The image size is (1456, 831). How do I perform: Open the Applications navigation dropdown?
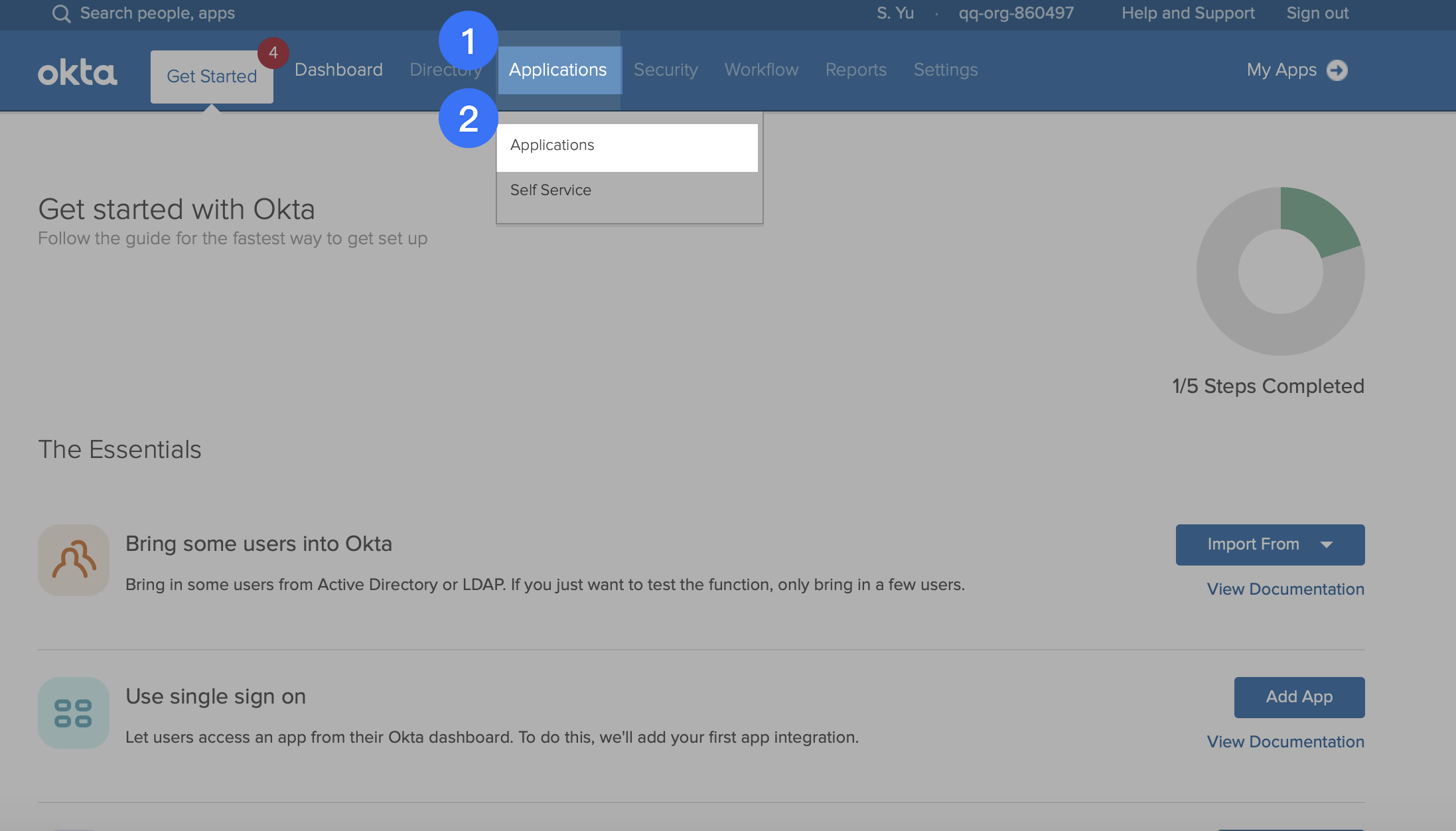[x=558, y=69]
